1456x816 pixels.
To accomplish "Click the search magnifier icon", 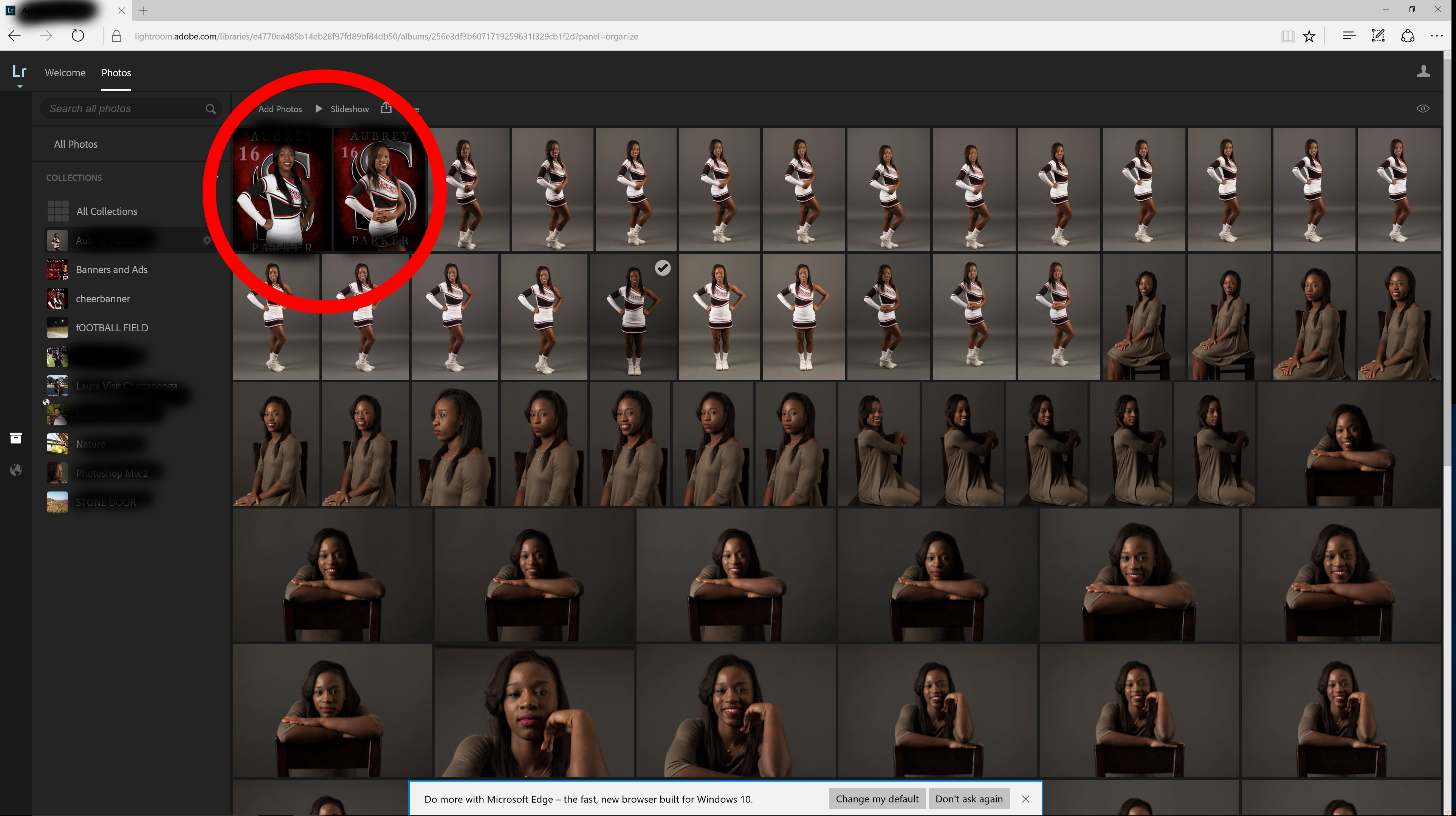I will point(211,109).
